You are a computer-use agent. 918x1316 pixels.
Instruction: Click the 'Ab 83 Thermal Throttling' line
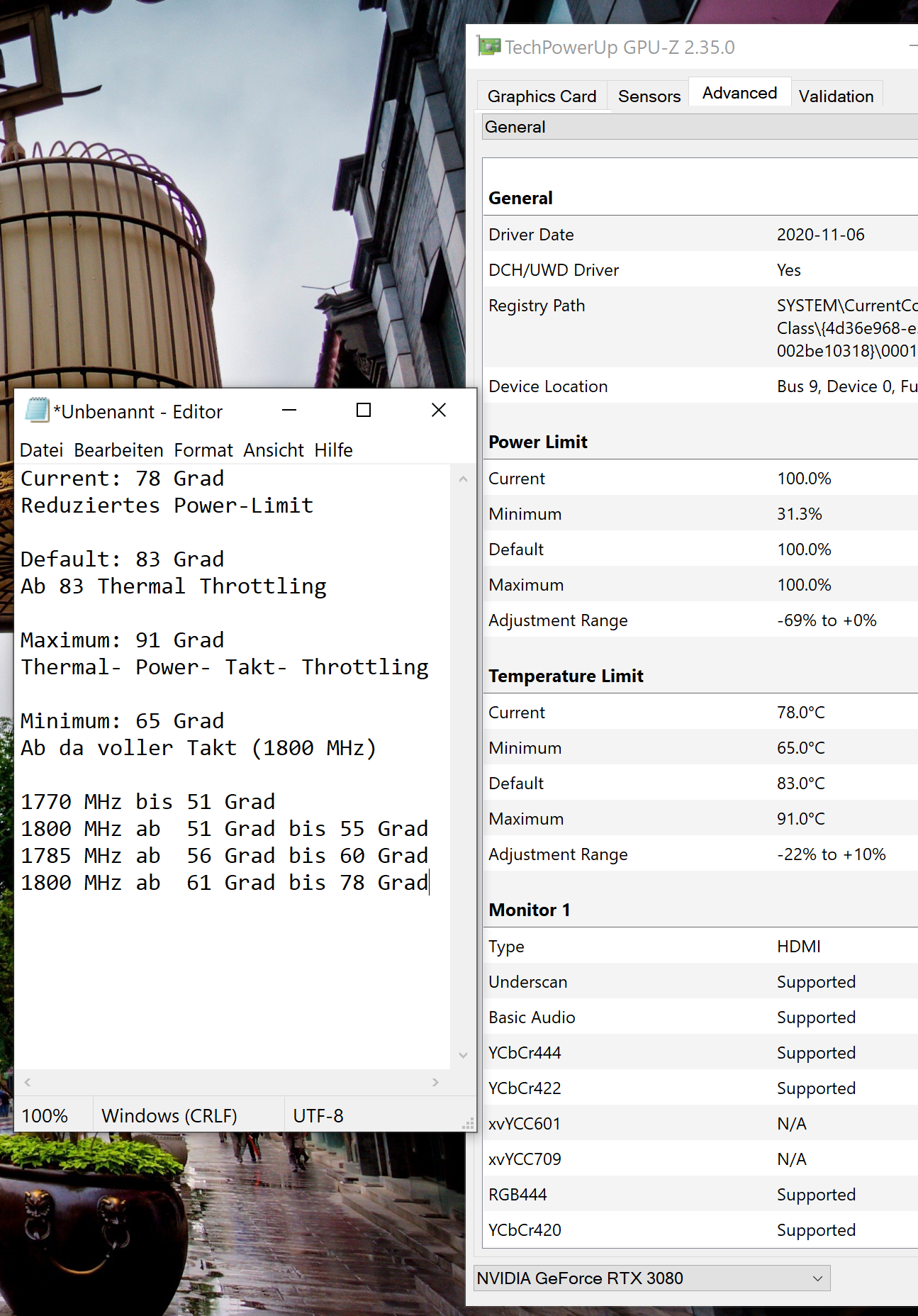173,586
